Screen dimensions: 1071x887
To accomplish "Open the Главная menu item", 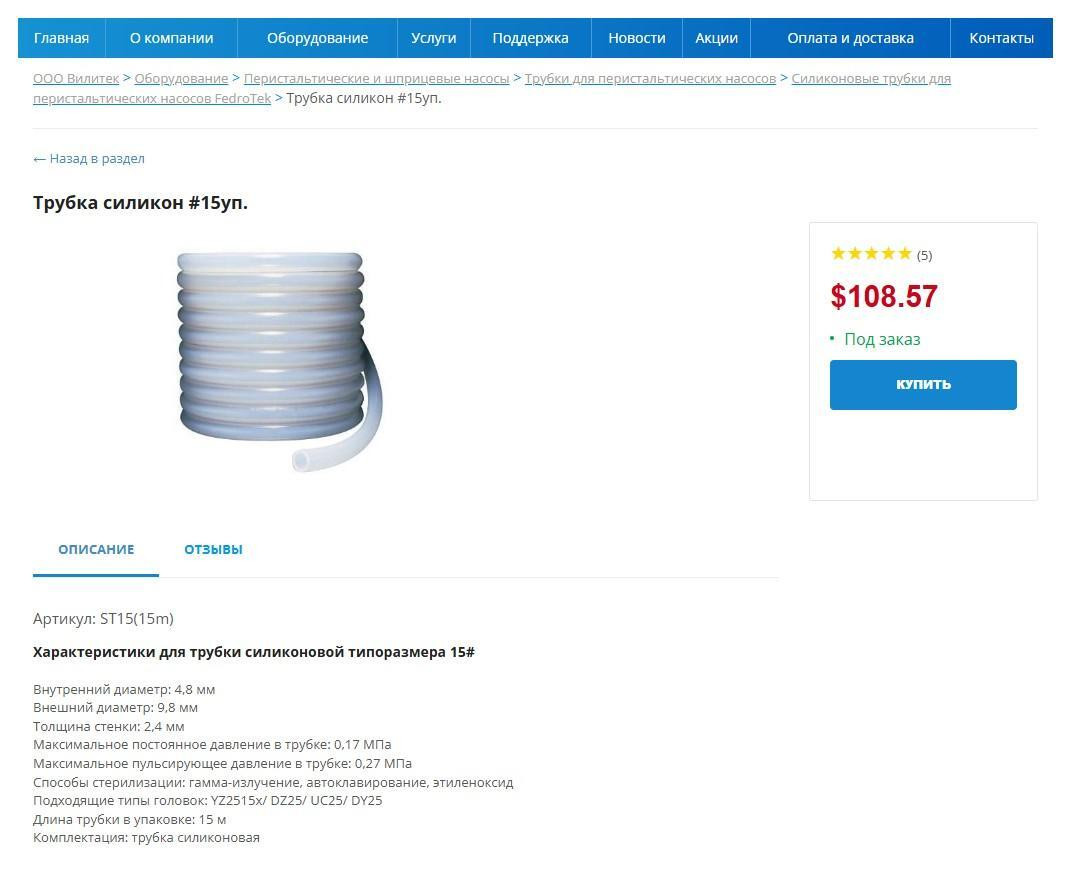I will tap(61, 38).
